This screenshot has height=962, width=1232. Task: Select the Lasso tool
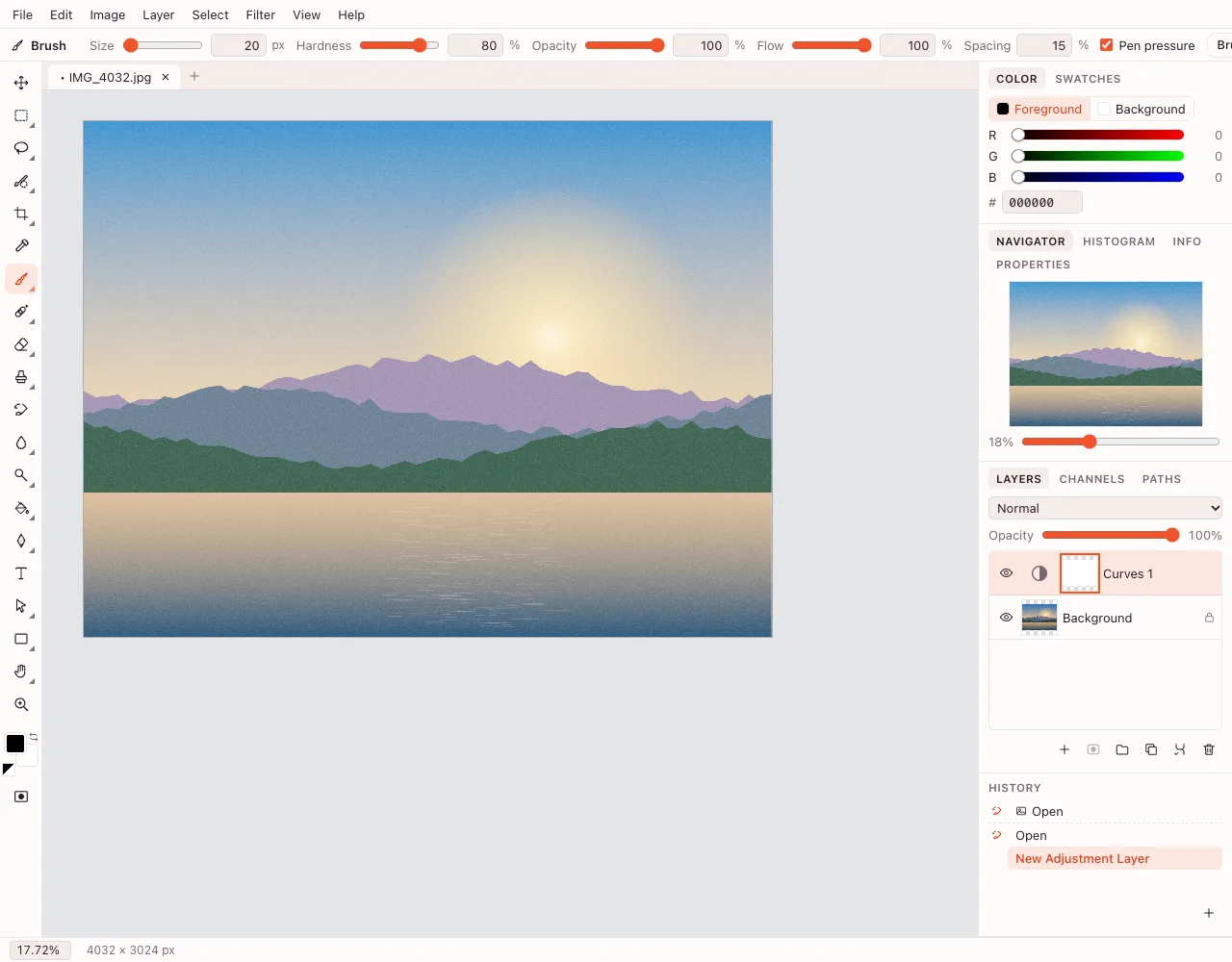click(21, 148)
